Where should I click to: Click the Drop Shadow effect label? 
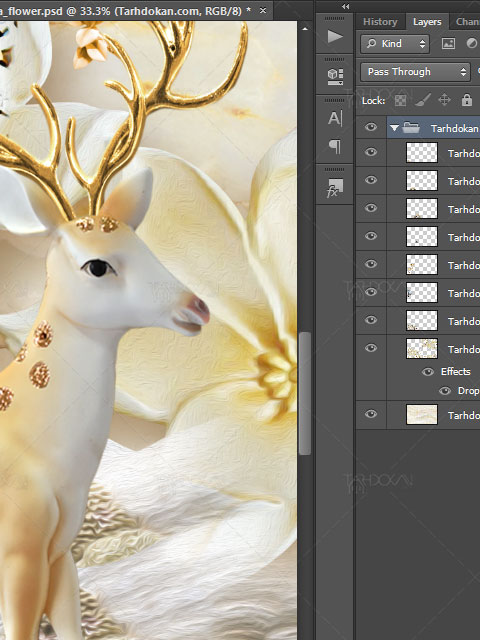tap(469, 391)
